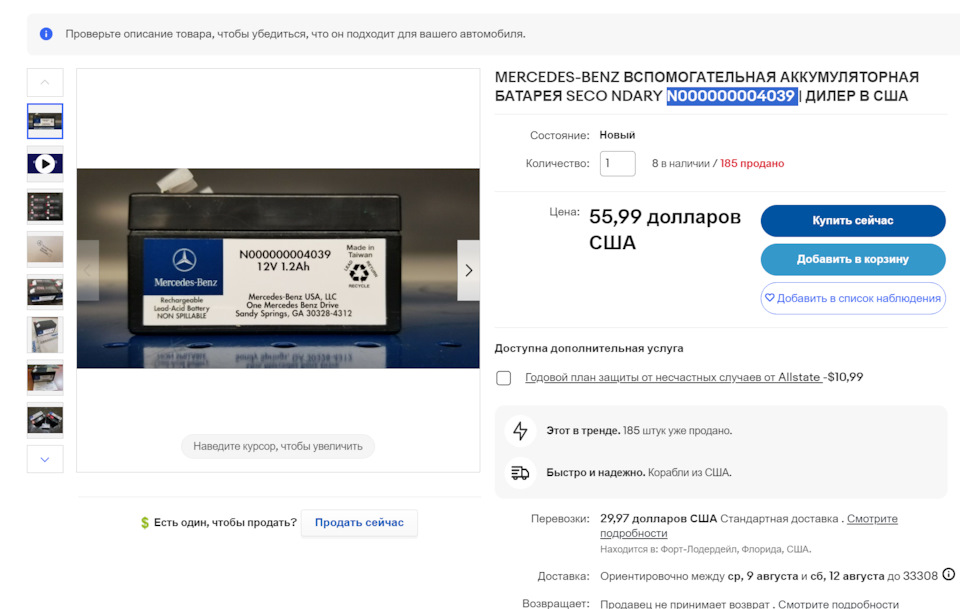Click the quantity input field showing 1
The image size is (960, 609).
pyautogui.click(x=617, y=162)
